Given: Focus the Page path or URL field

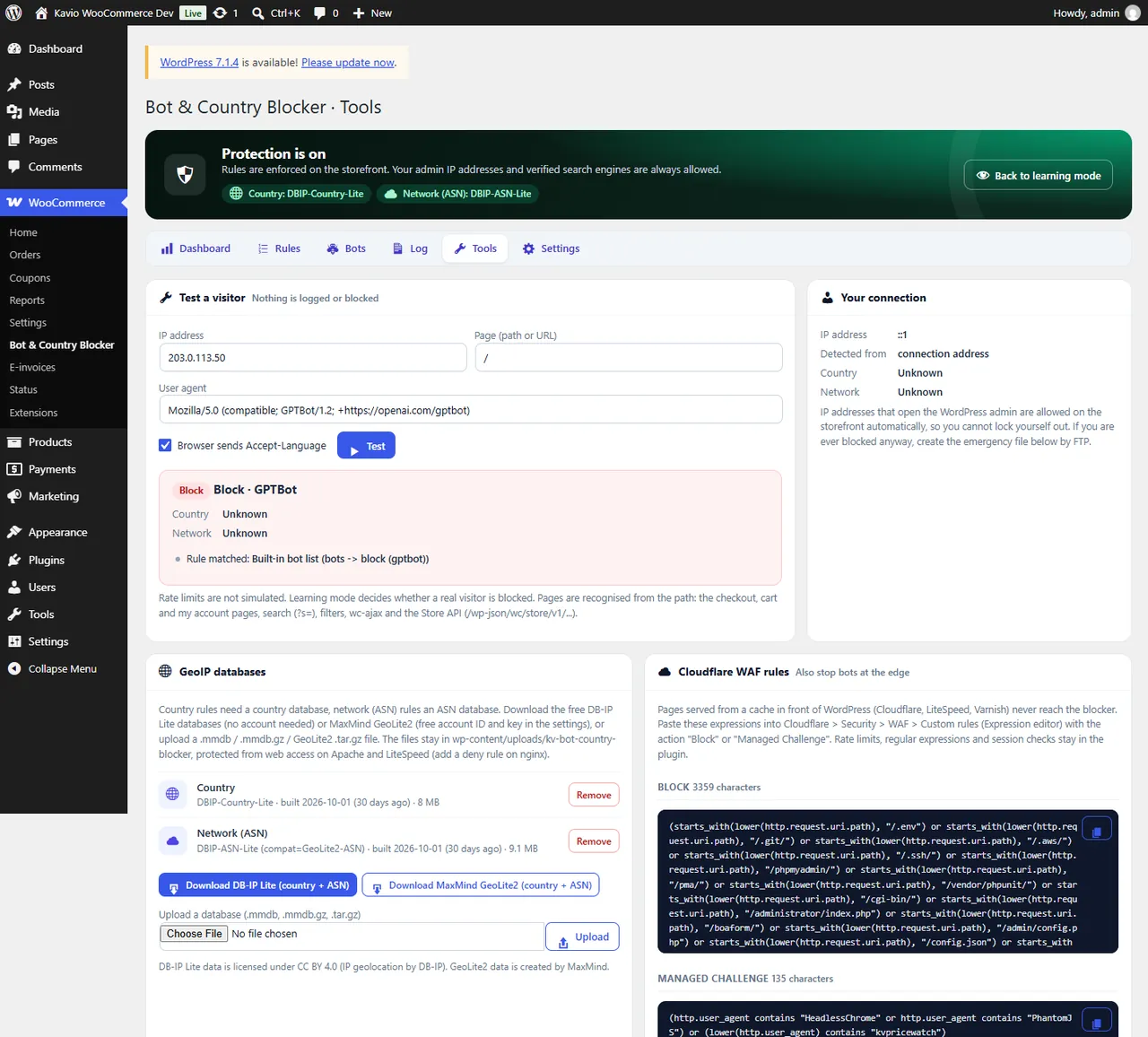Looking at the screenshot, I should click(629, 358).
